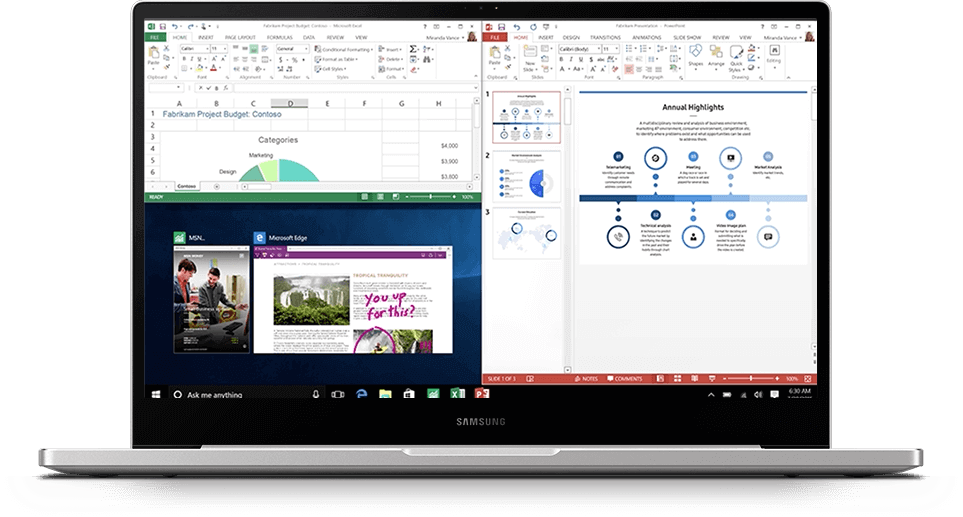Click Paste icon in PowerPoint Clipboard group
This screenshot has width=963, height=517.
(495, 53)
